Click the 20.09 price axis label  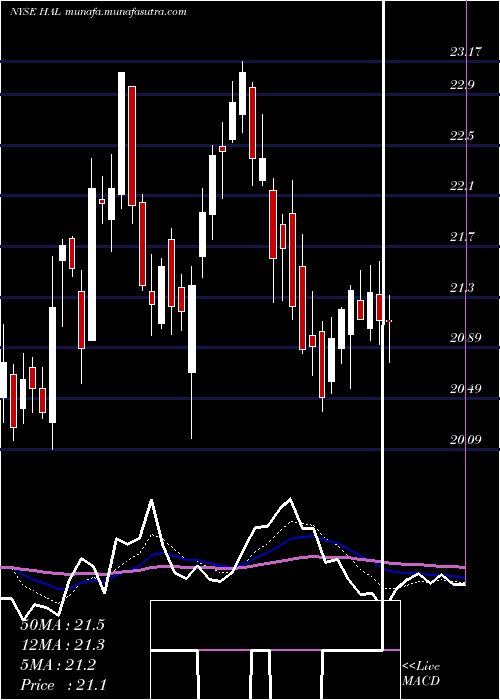pos(466,440)
